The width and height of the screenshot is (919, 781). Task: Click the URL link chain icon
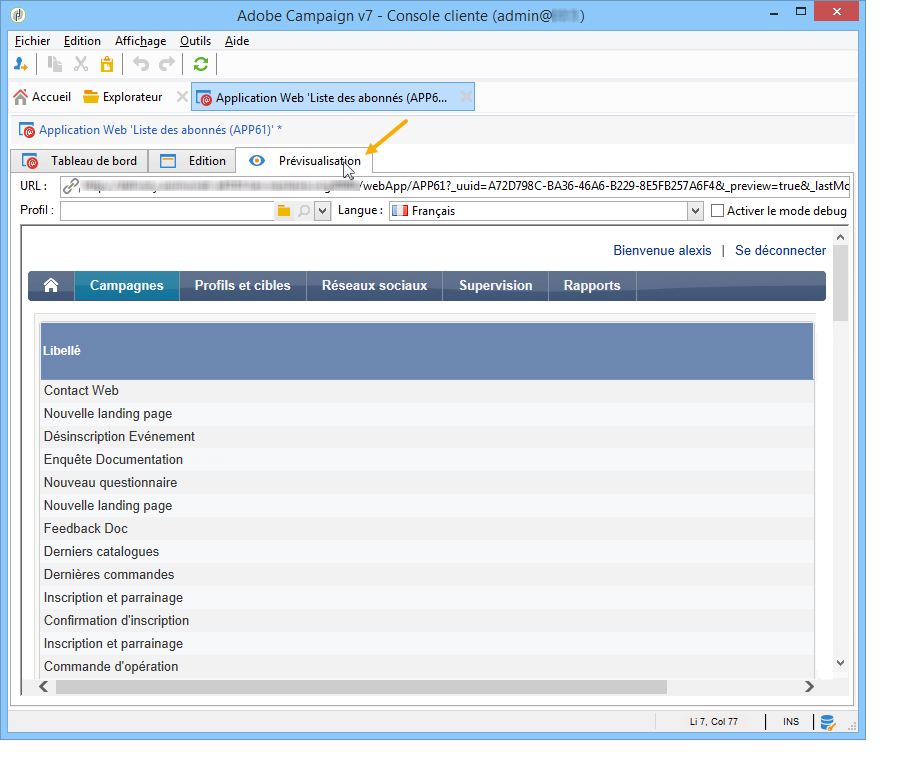point(70,186)
